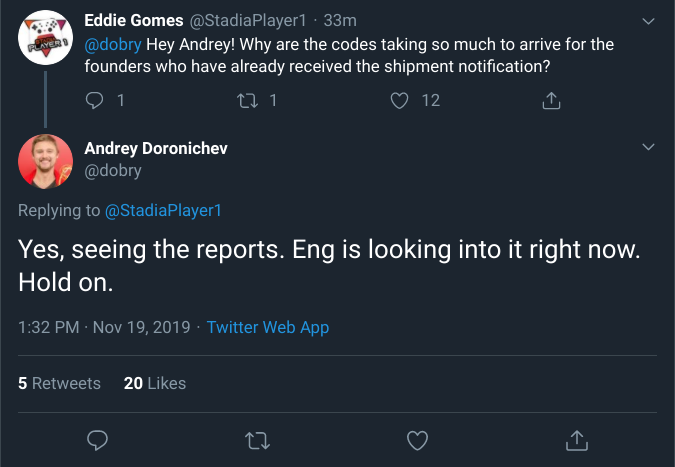Share Eddie Gomes' tweet
The height and width of the screenshot is (467, 675).
550,100
